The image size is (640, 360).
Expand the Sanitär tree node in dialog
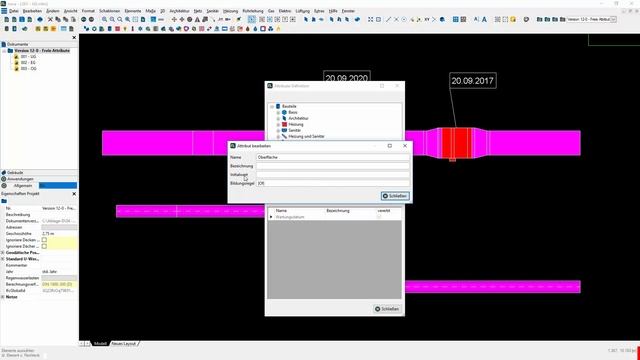tap(278, 130)
